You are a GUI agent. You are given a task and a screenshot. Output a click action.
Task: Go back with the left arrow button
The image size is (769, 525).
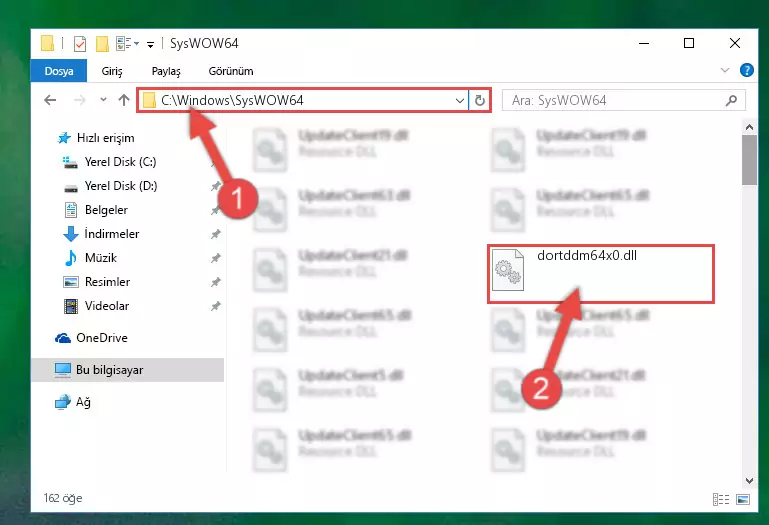click(x=50, y=101)
